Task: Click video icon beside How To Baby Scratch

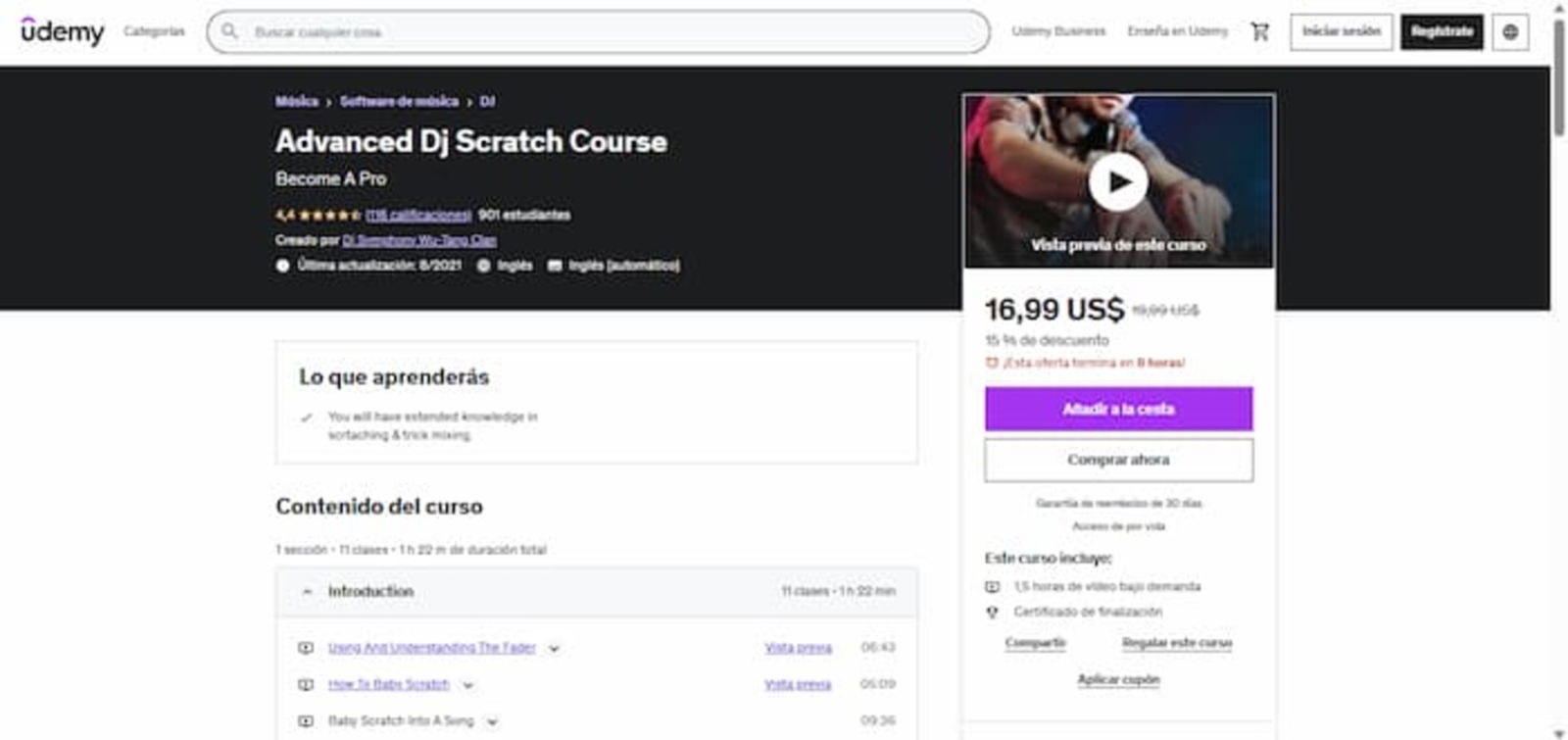Action: [x=306, y=684]
